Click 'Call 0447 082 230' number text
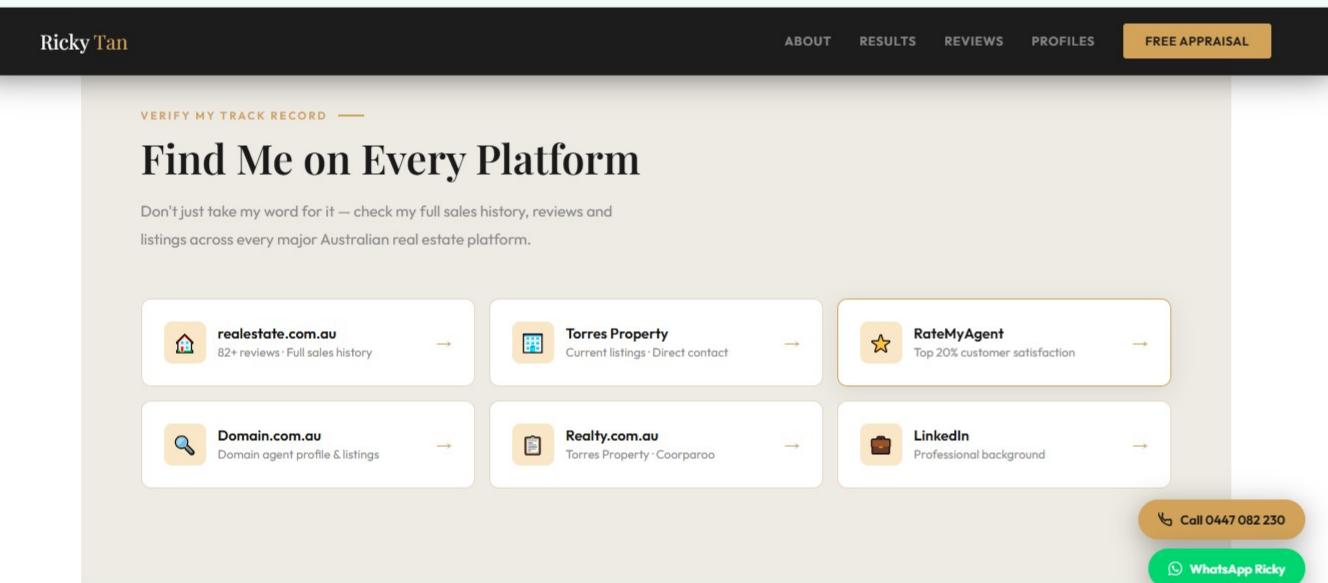The height and width of the screenshot is (583, 1328). point(1232,520)
